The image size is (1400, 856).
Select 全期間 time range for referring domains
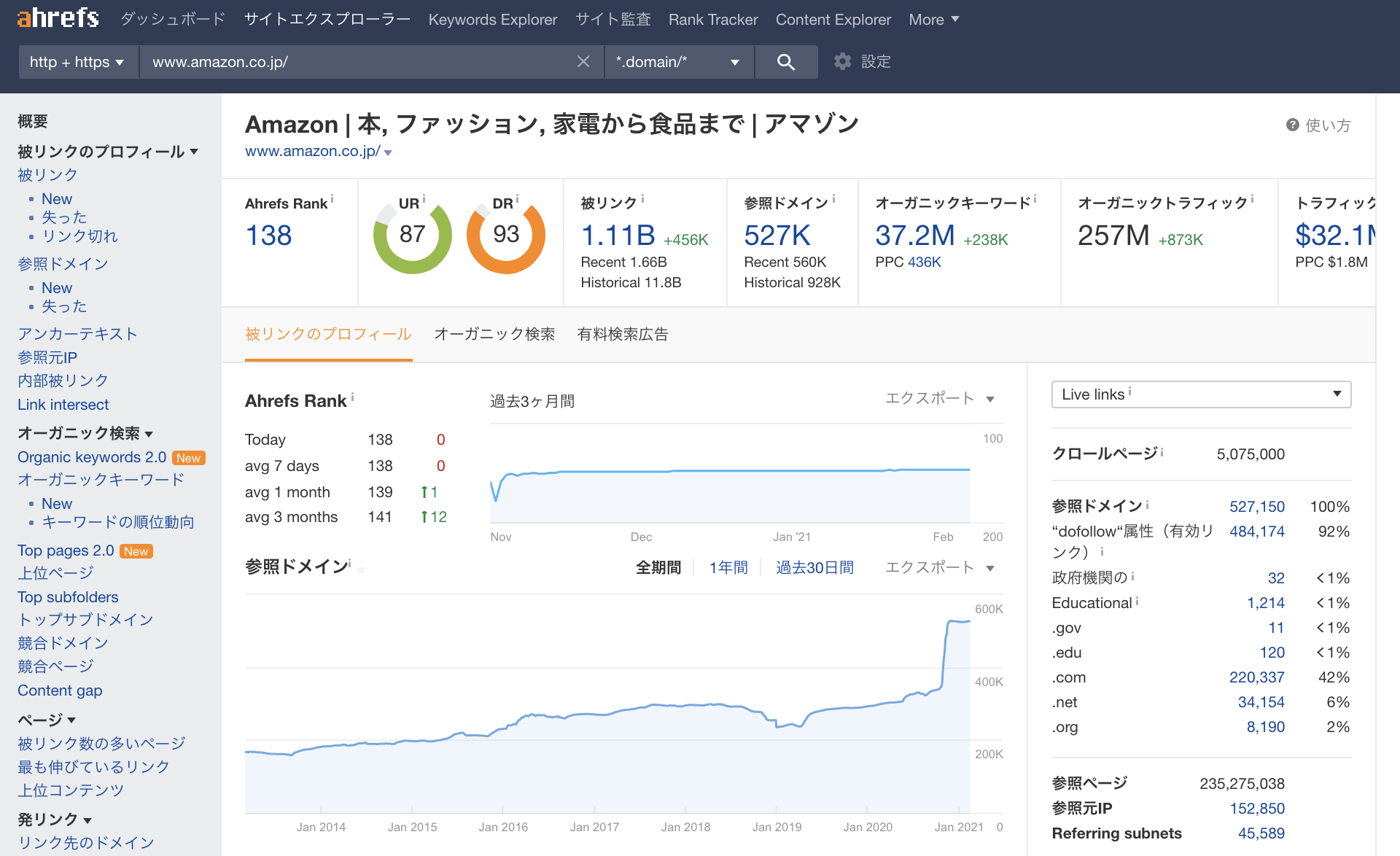pos(658,567)
